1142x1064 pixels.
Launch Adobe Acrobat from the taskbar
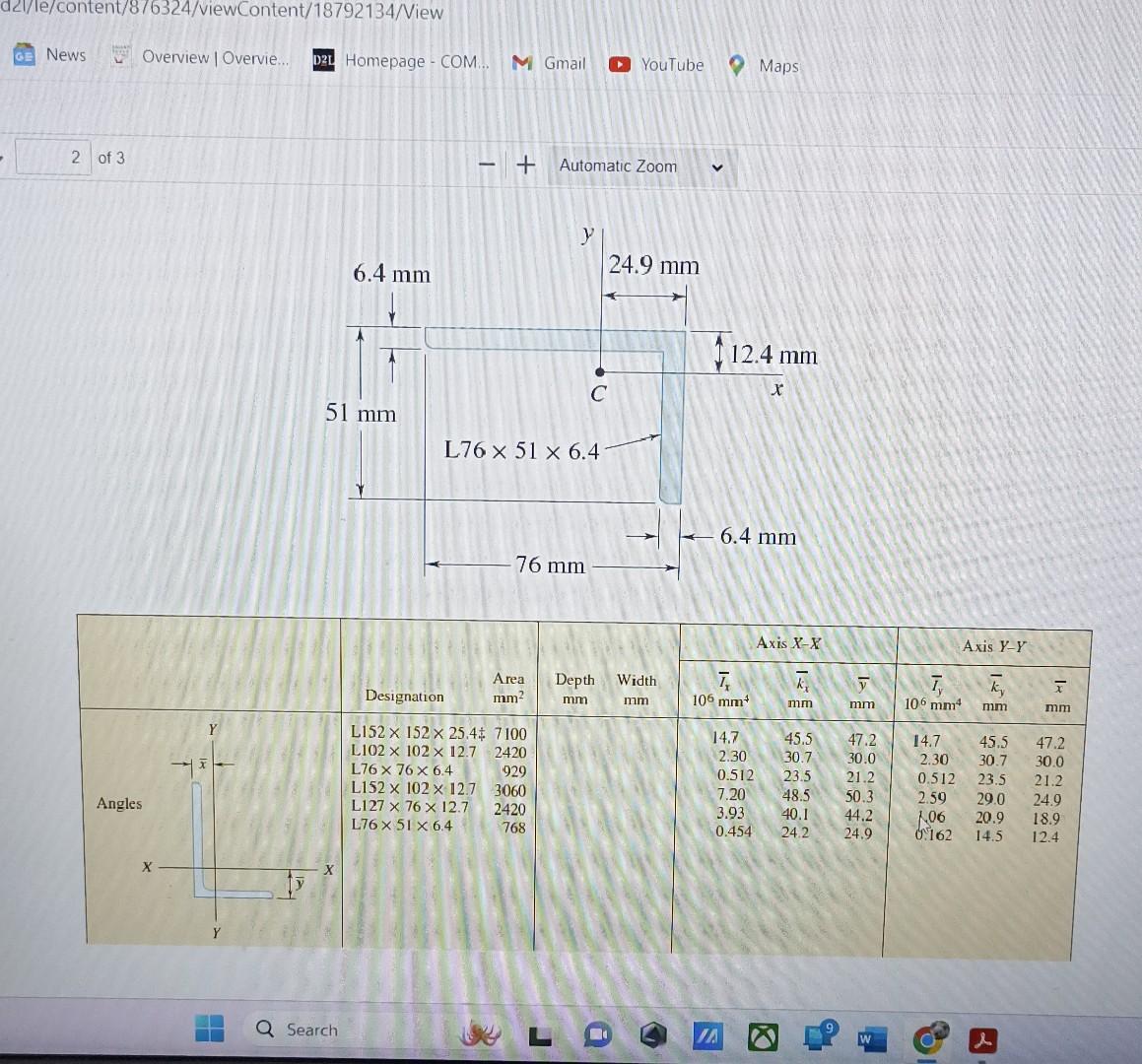982,1037
